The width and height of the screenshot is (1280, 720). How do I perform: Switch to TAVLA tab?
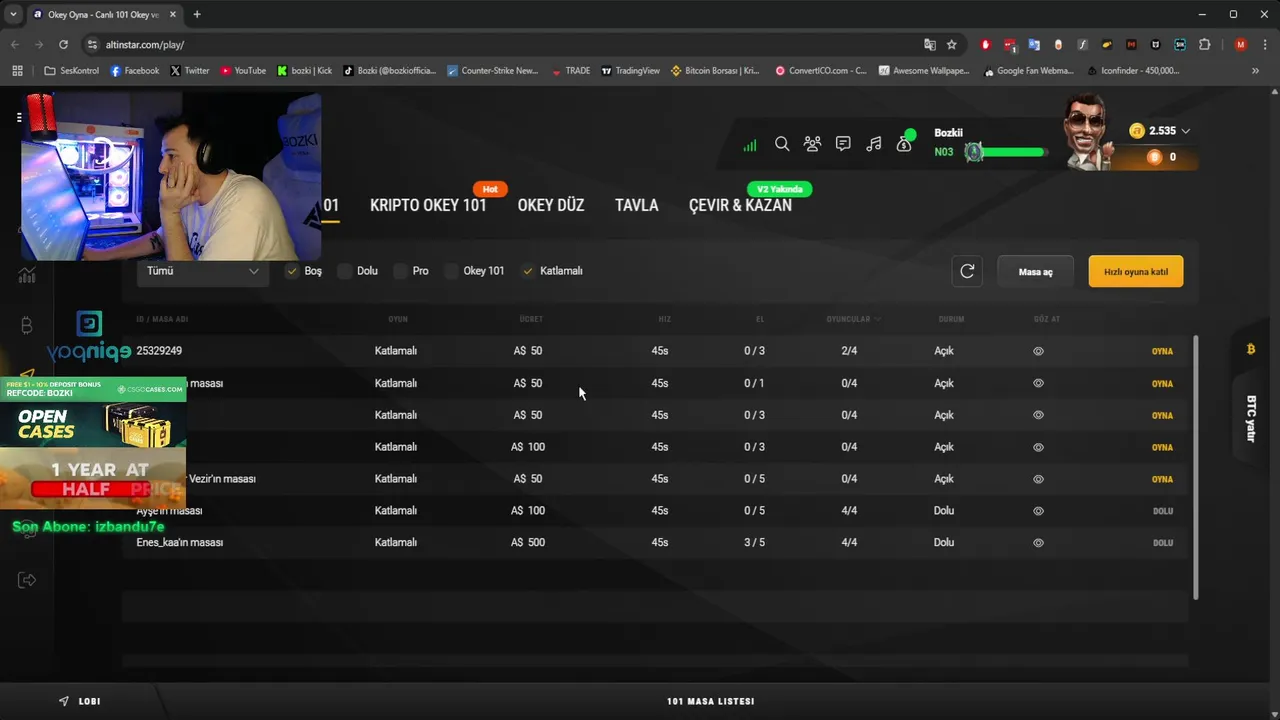click(637, 205)
